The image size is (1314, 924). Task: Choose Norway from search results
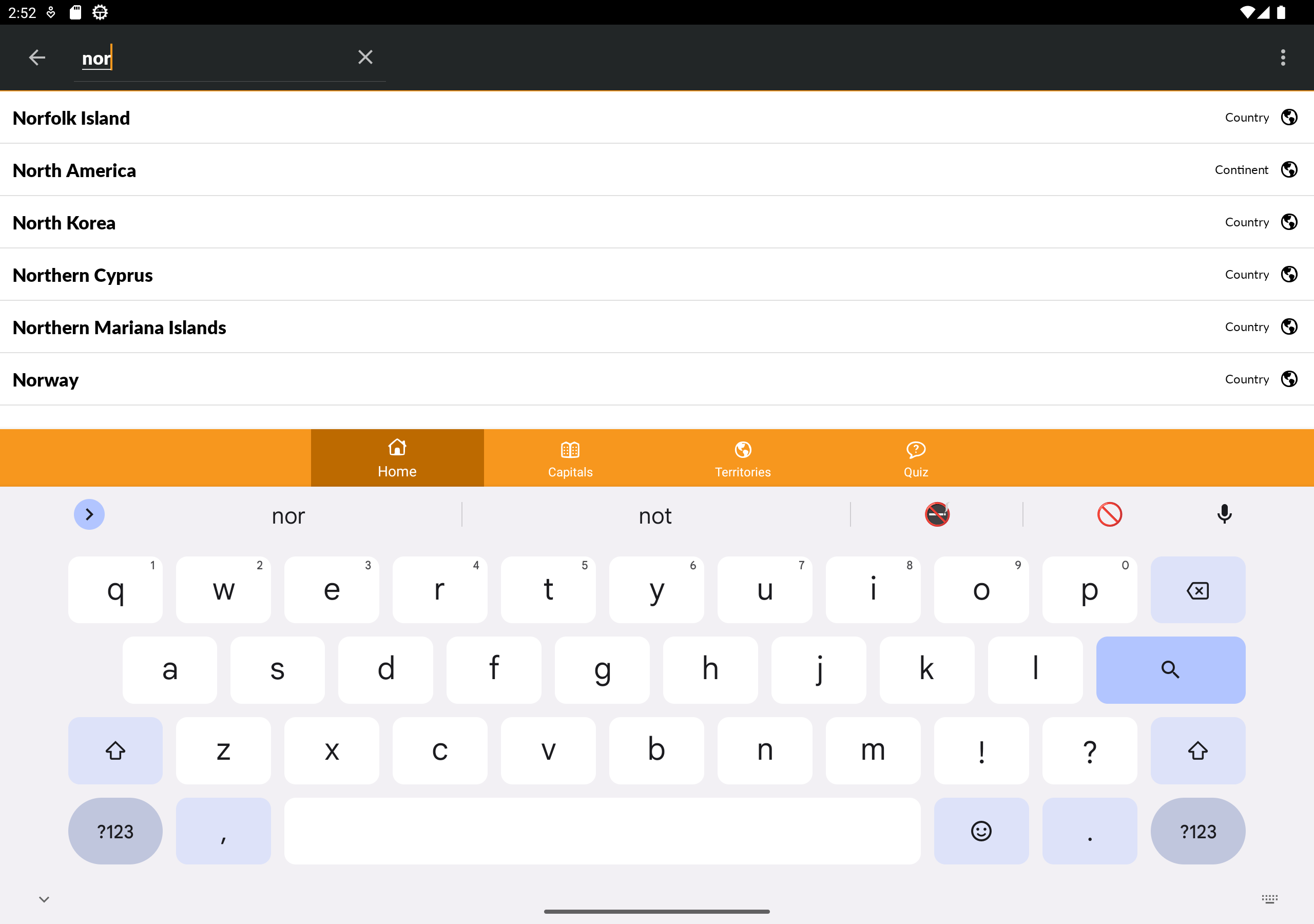(657, 379)
